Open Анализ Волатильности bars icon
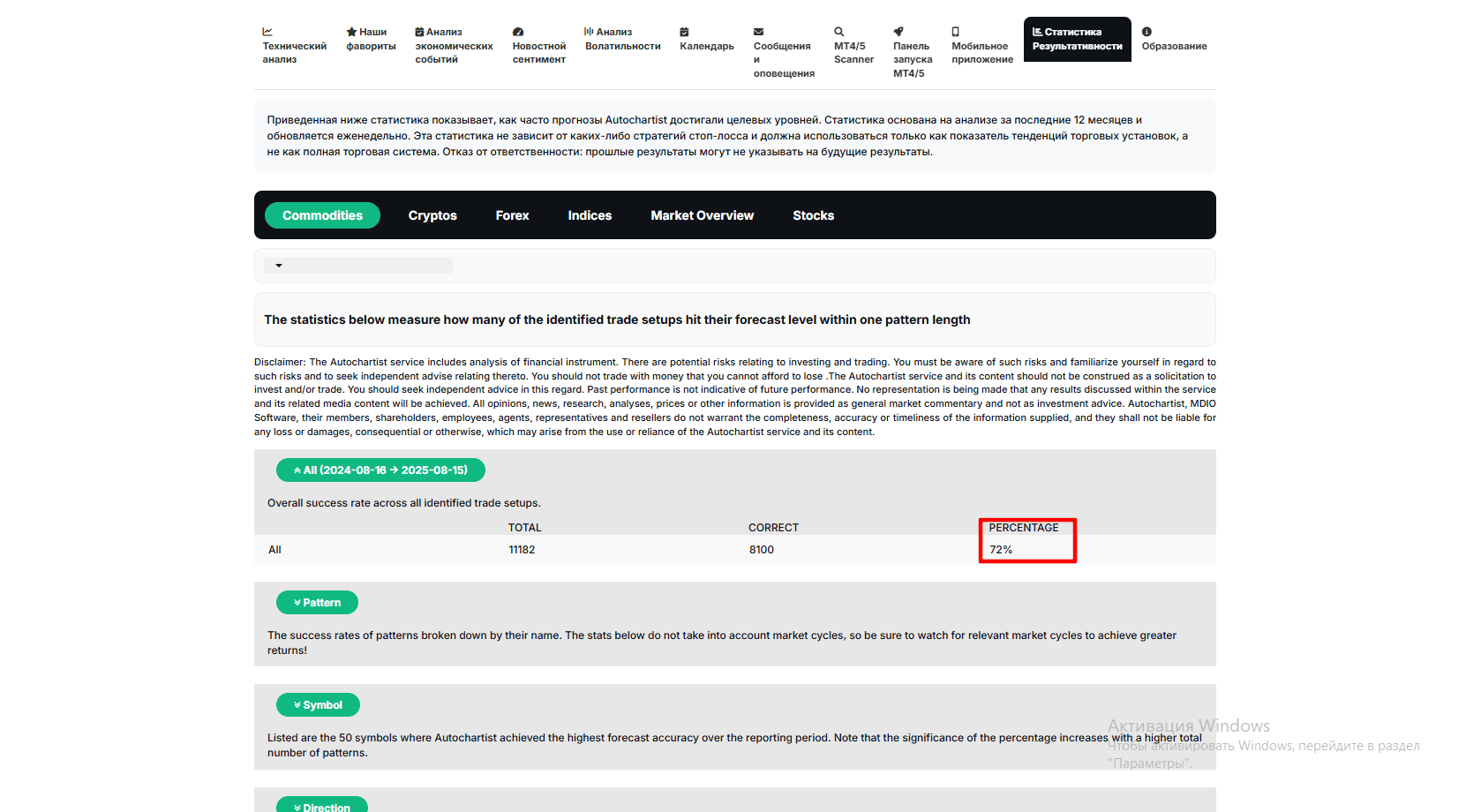This screenshot has width=1466, height=812. pyautogui.click(x=589, y=32)
